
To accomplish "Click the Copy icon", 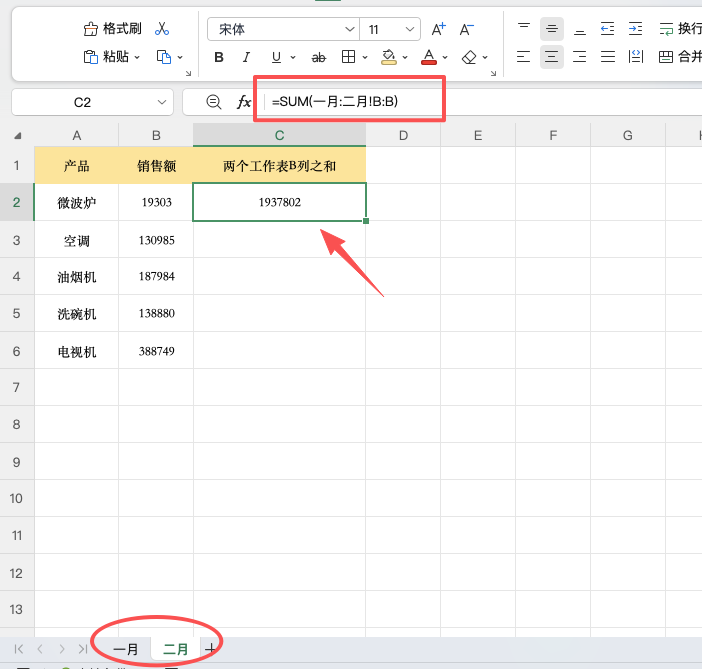I will click(163, 57).
